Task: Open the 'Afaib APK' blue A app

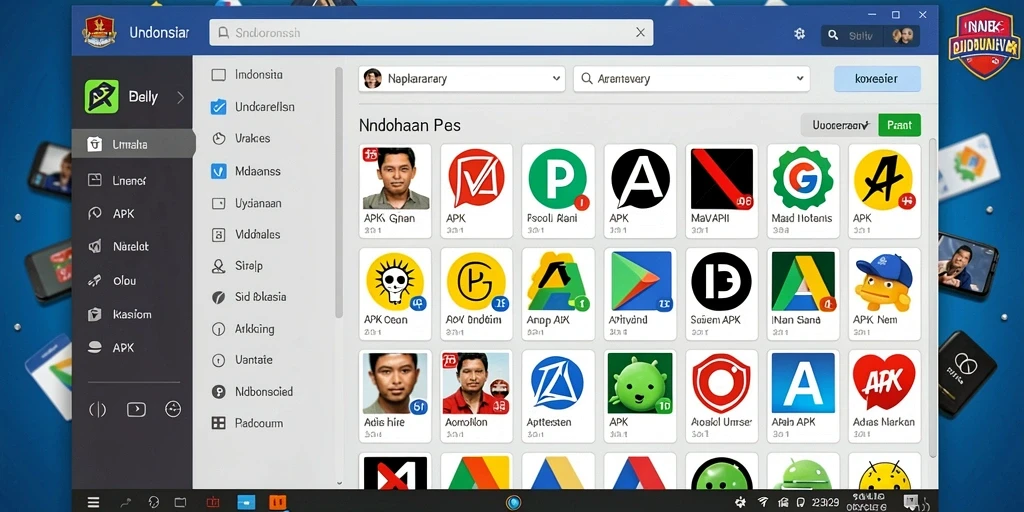Action: 803,396
